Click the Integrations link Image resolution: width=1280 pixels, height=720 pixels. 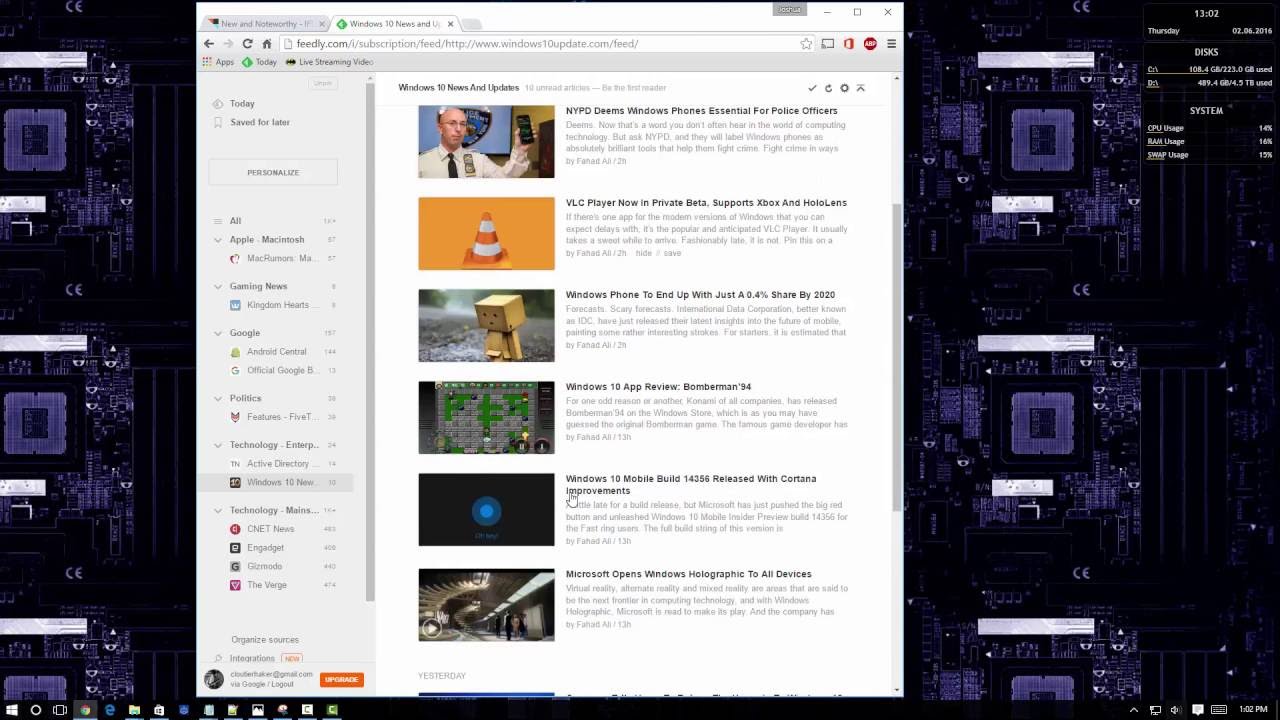[x=252, y=658]
